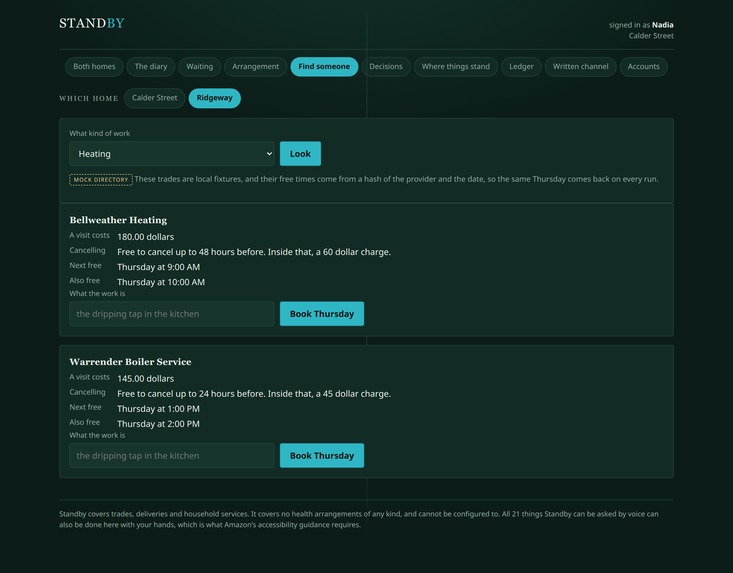Go to the Waiting tab

[200, 66]
